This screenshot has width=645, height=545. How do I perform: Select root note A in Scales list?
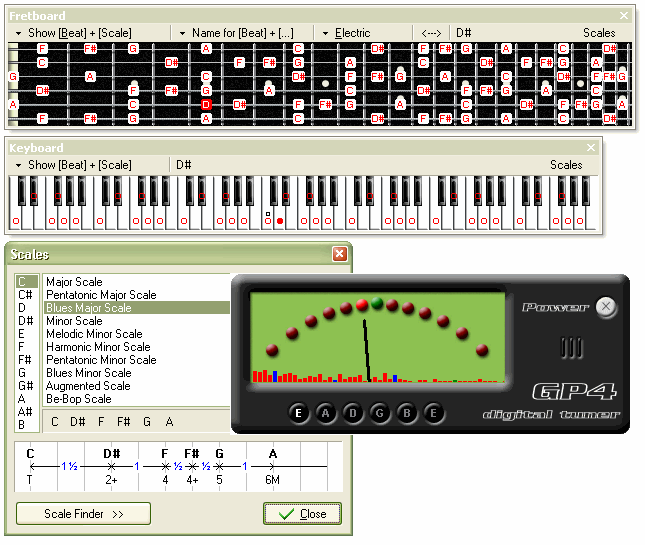(27, 399)
